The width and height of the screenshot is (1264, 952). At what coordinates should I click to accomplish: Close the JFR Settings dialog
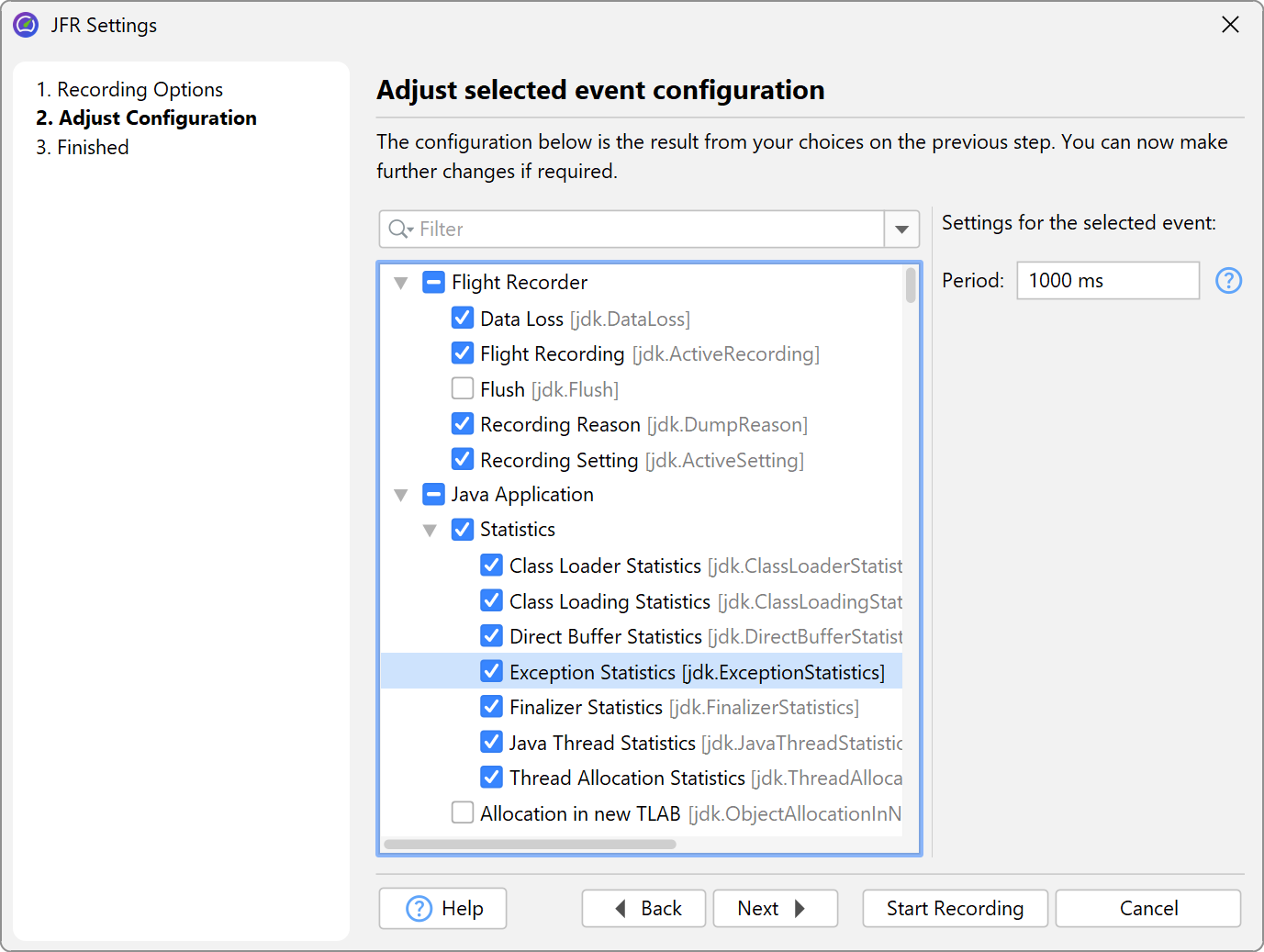click(x=1230, y=25)
